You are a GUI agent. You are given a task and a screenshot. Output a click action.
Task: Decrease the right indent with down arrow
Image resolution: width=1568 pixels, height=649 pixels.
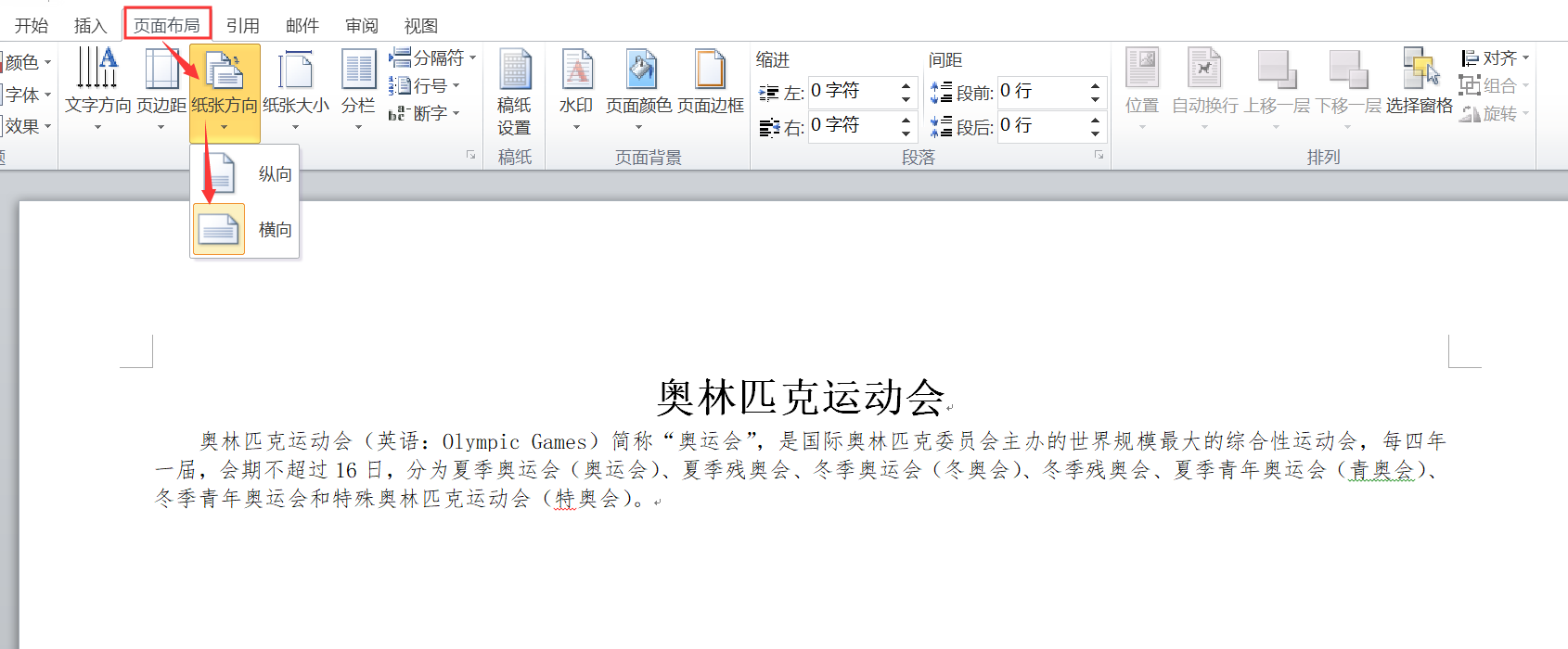click(x=906, y=133)
